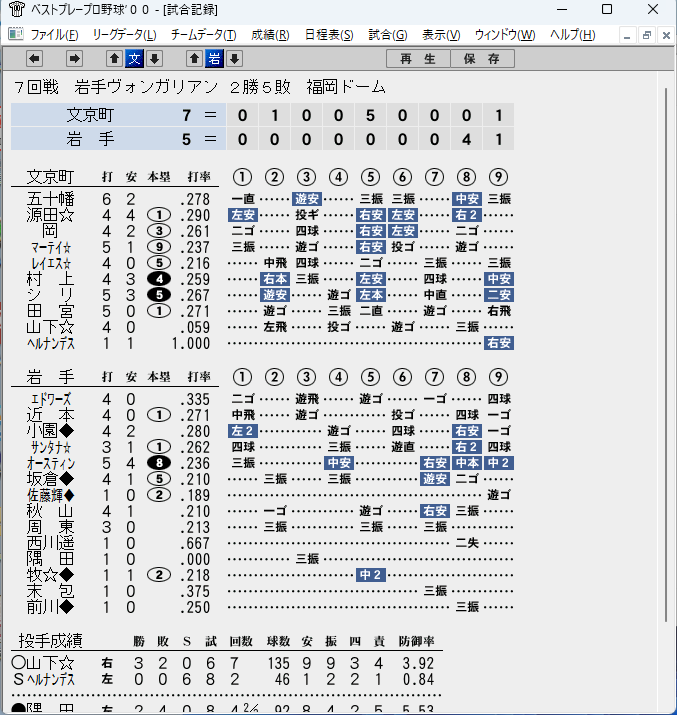Image resolution: width=677 pixels, height=715 pixels.
Task: Open the ファイル(F) menu
Action: (54, 35)
